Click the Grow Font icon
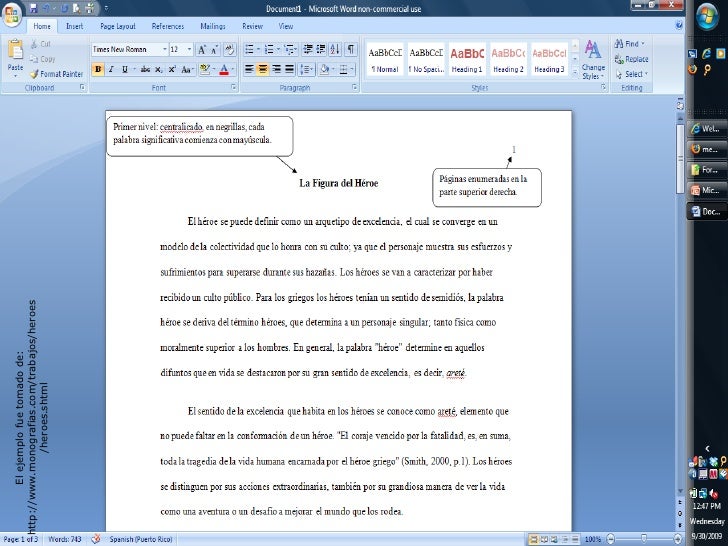 (x=204, y=48)
